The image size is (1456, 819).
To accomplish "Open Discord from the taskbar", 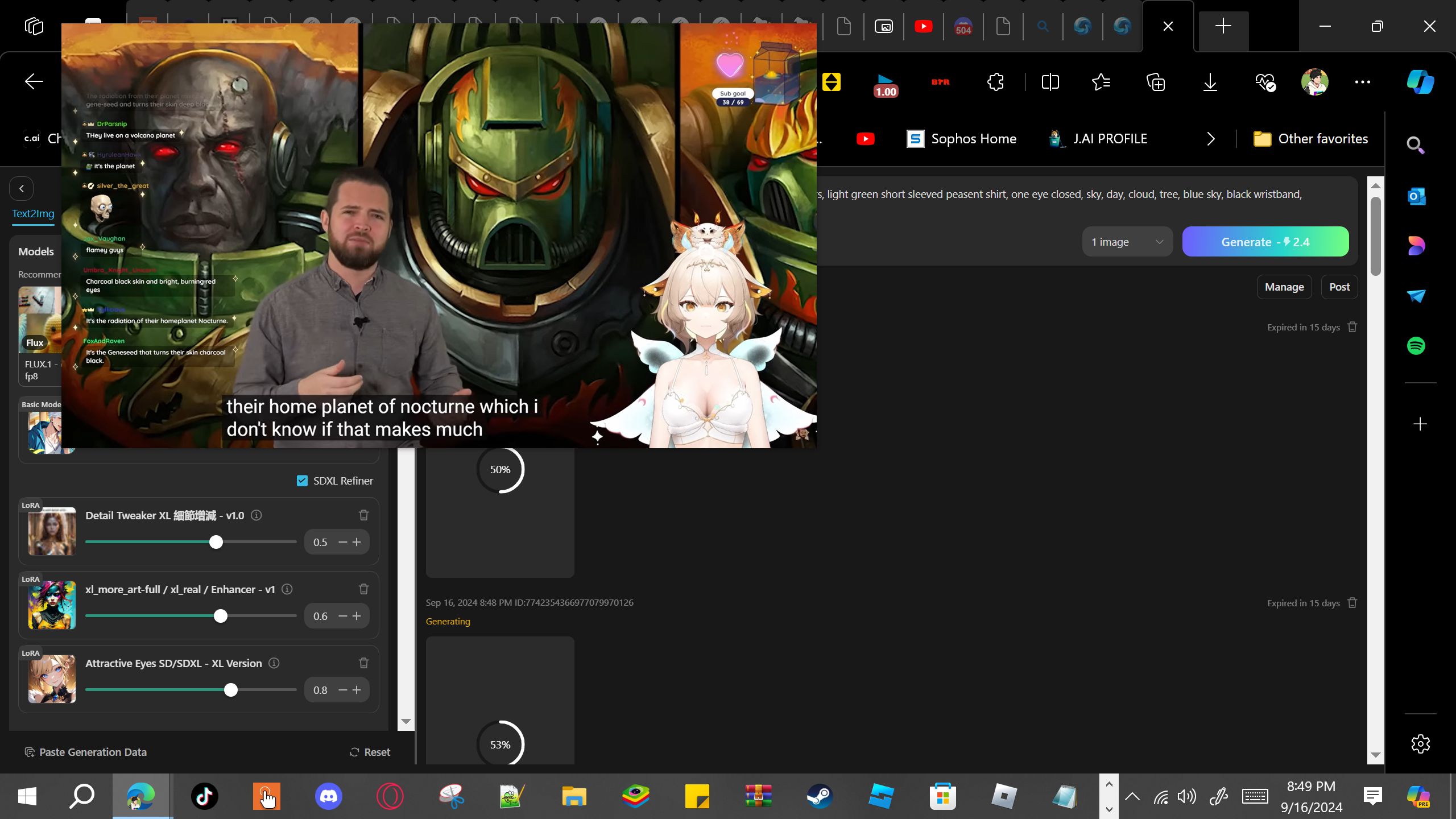I will [x=328, y=796].
